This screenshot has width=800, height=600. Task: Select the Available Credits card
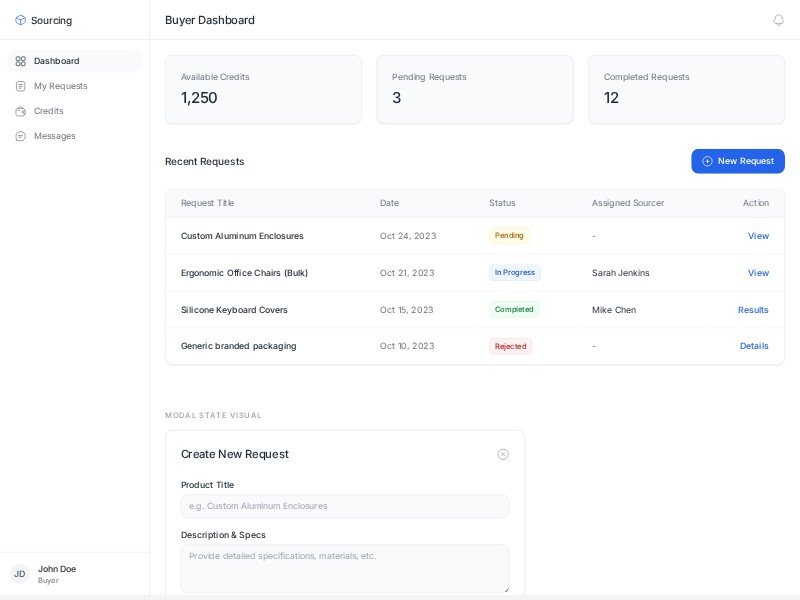pos(263,89)
